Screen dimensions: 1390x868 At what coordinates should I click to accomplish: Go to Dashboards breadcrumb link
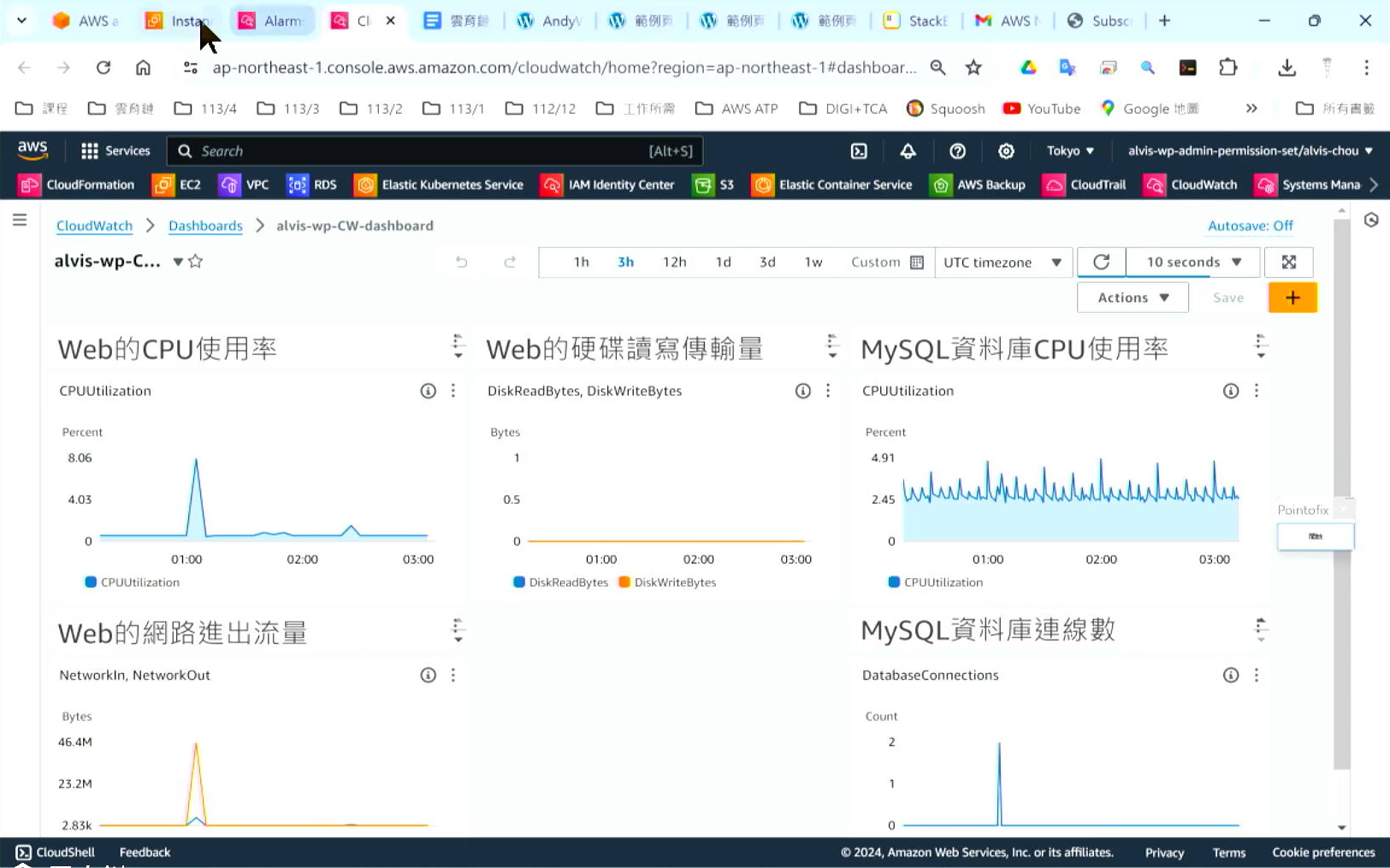[205, 226]
